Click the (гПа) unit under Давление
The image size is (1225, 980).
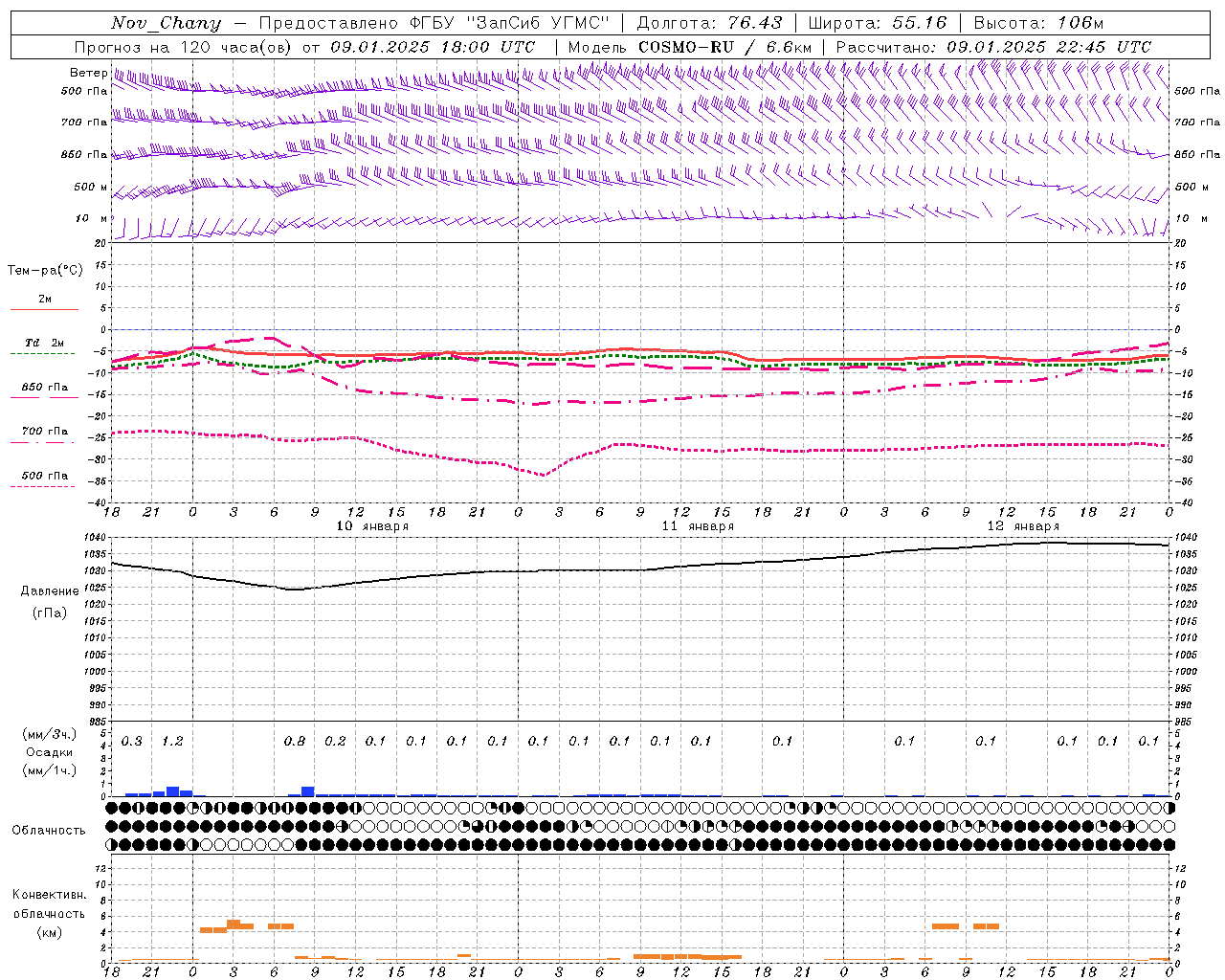[x=50, y=612]
